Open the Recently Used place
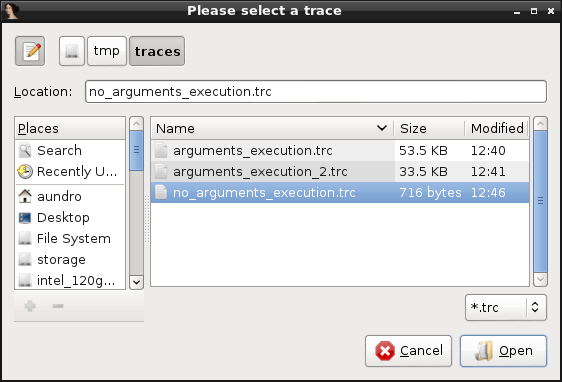The height and width of the screenshot is (382, 562). (70, 172)
